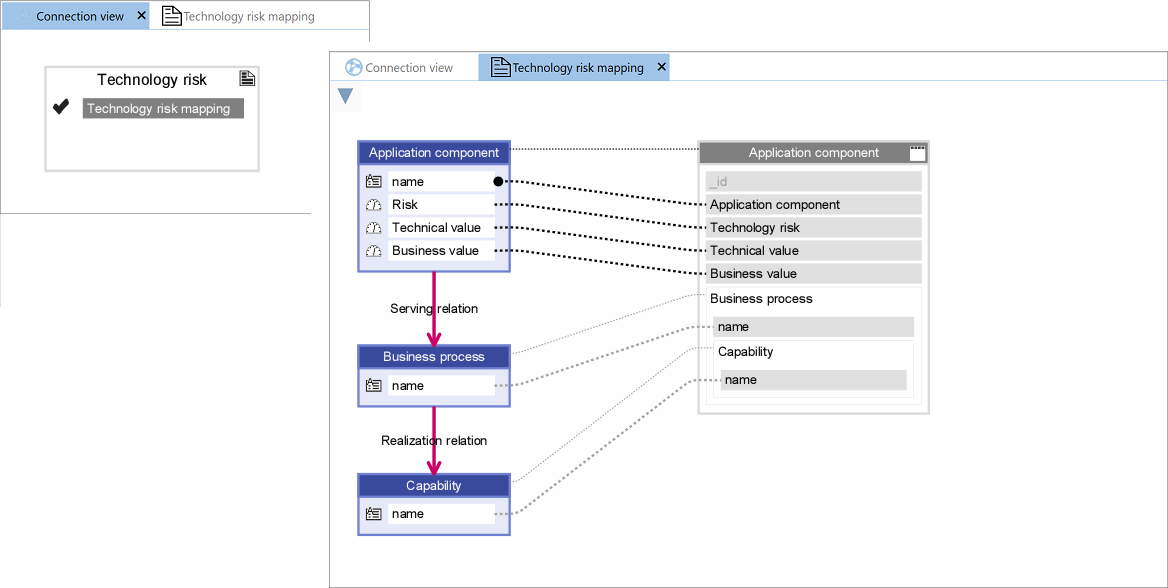Click the document icon in Technology risk box
This screenshot has height=588, width=1168.
pyautogui.click(x=247, y=79)
